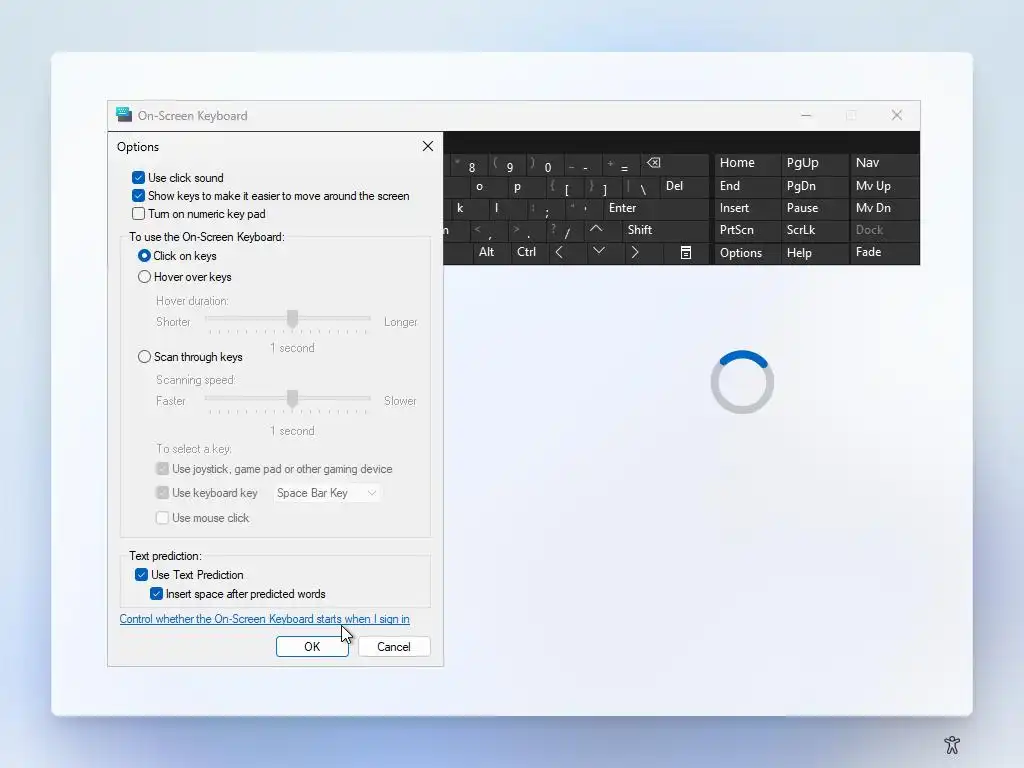Screen dimensions: 1024x768
Task: Click the down arrow key on keyboard
Action: coord(599,252)
